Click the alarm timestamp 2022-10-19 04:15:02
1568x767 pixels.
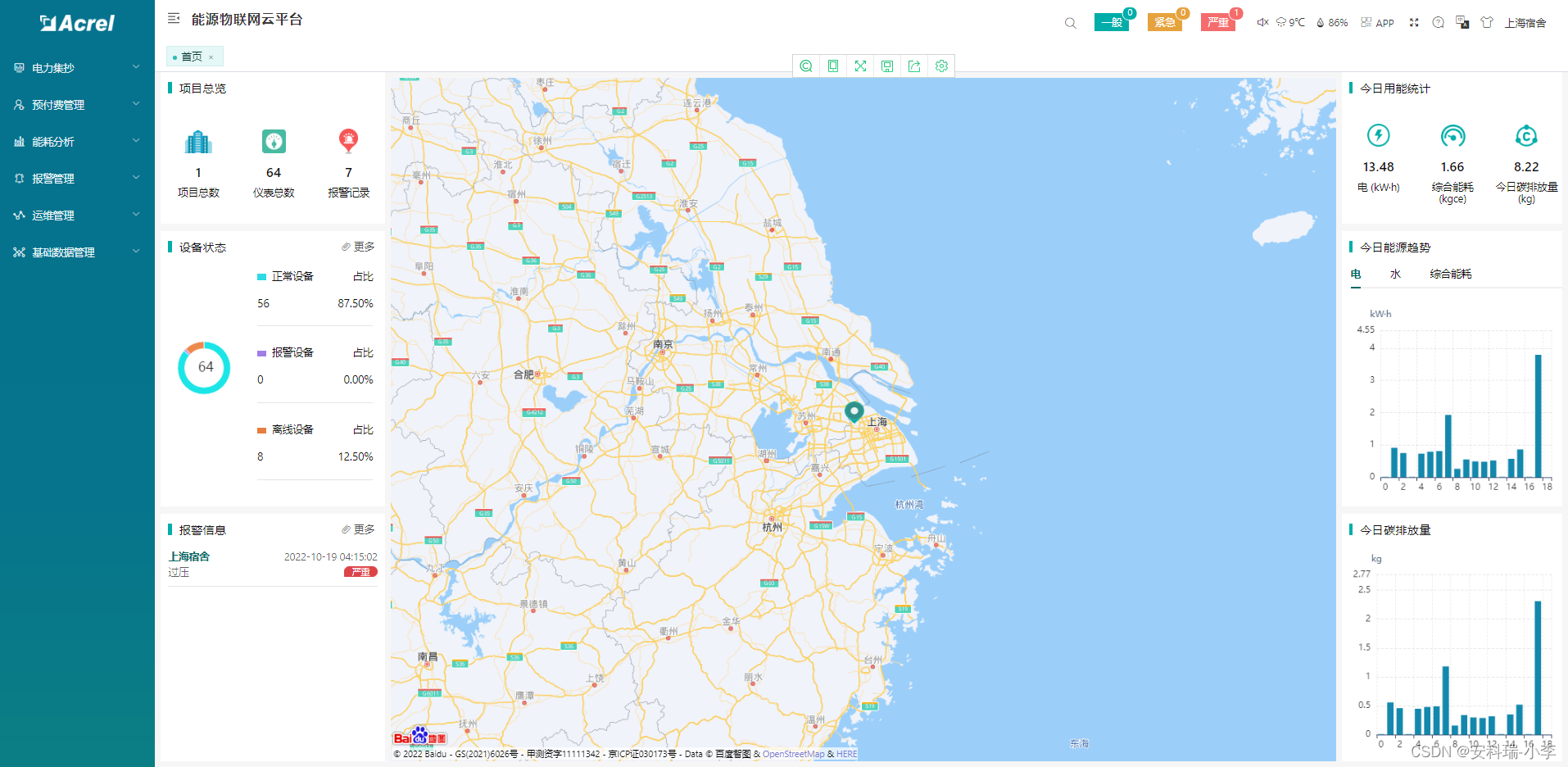331,556
